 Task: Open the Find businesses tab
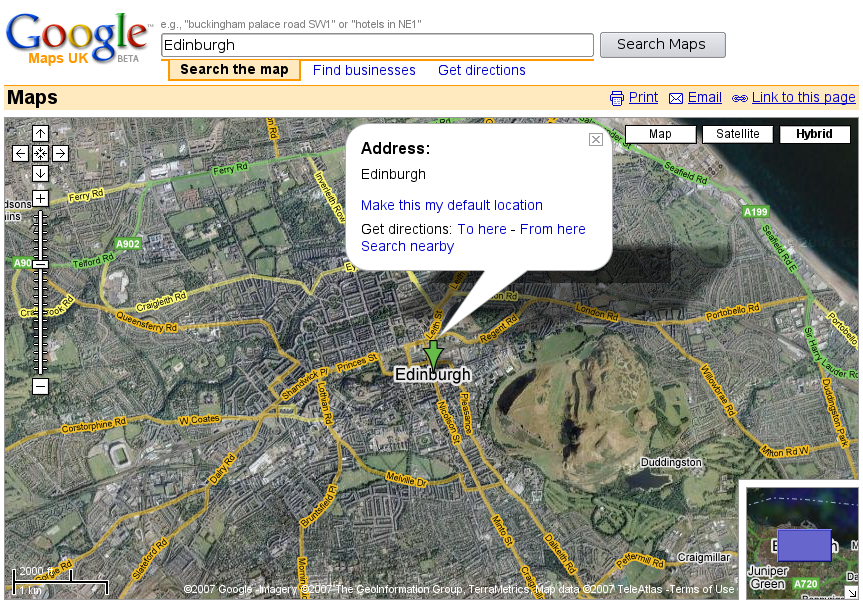[364, 70]
